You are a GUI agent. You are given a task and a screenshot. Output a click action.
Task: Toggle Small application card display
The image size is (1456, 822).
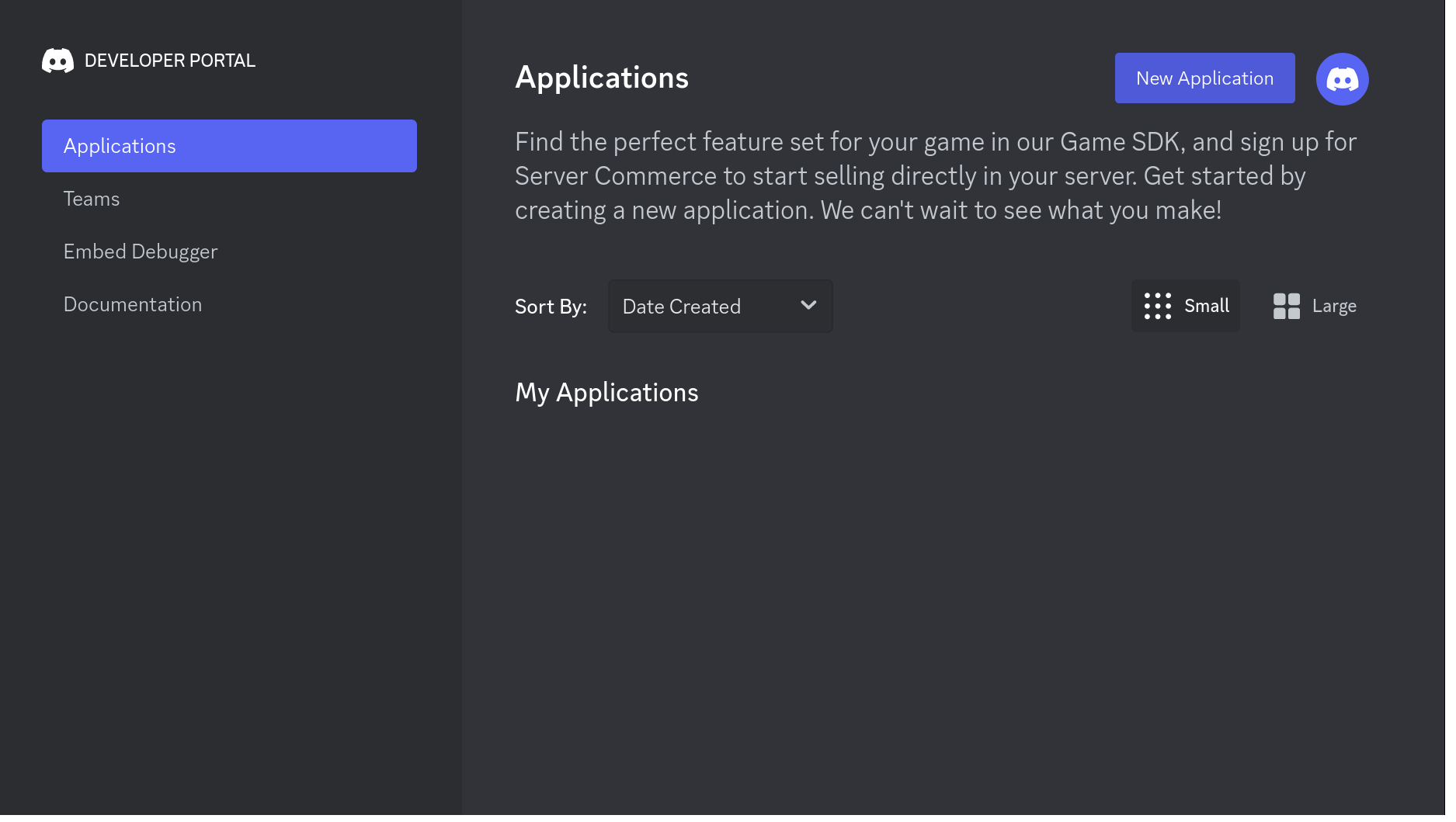point(1185,306)
